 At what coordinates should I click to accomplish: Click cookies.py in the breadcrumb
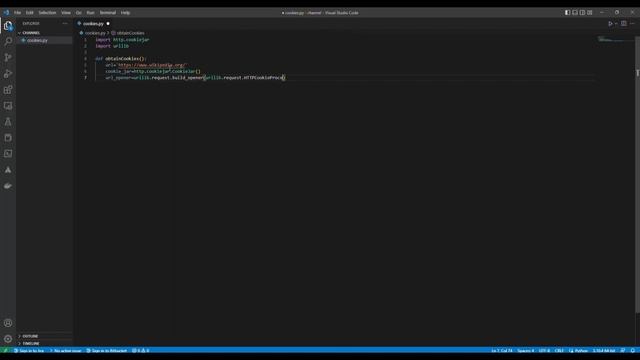pos(95,33)
